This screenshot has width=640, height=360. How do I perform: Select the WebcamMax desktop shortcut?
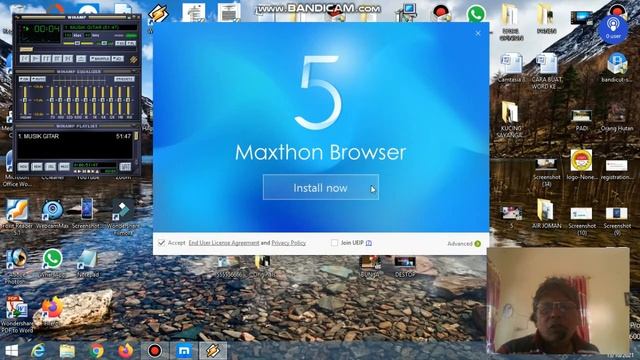click(52, 214)
